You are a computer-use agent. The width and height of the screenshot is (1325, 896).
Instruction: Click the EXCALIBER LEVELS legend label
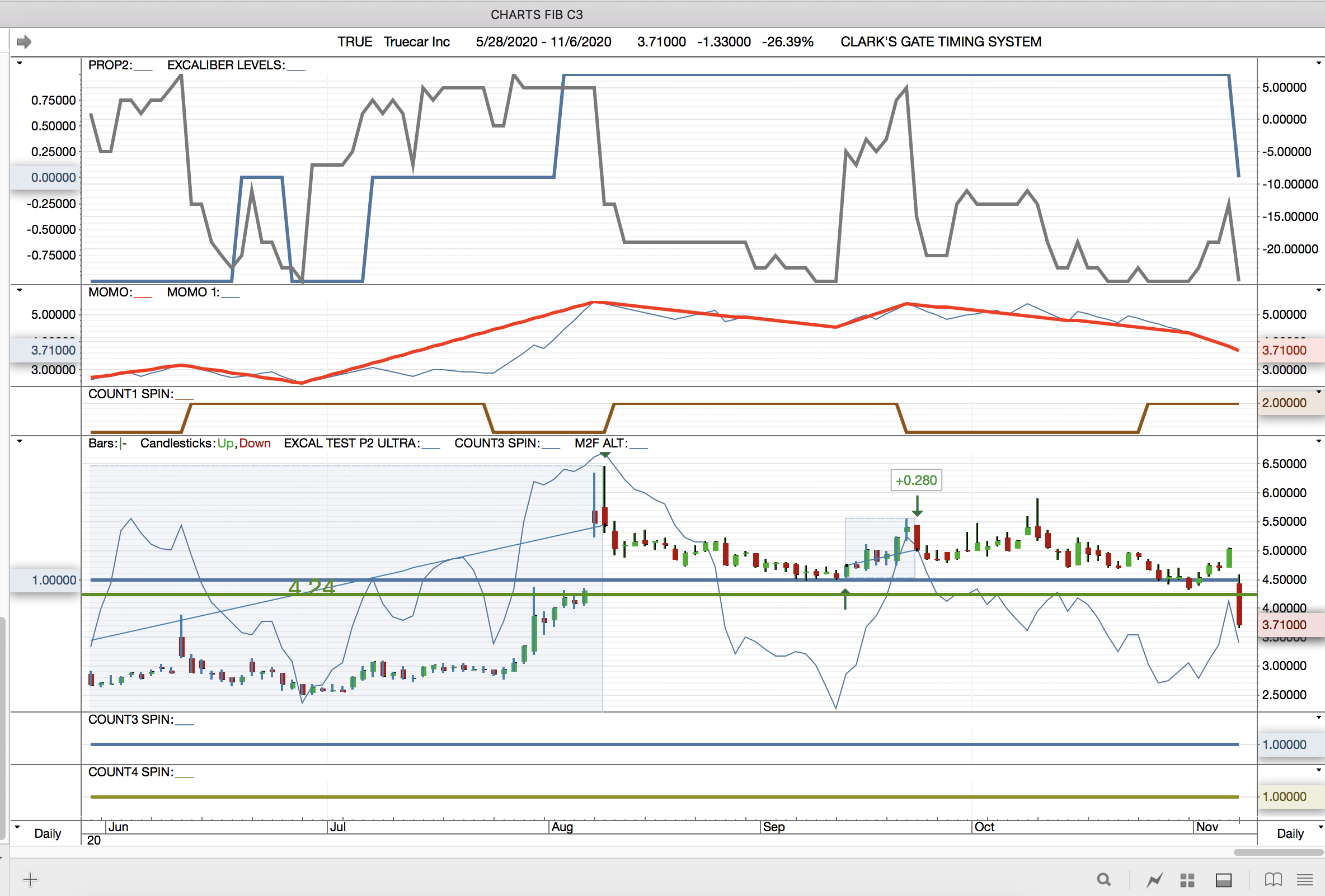pyautogui.click(x=225, y=65)
